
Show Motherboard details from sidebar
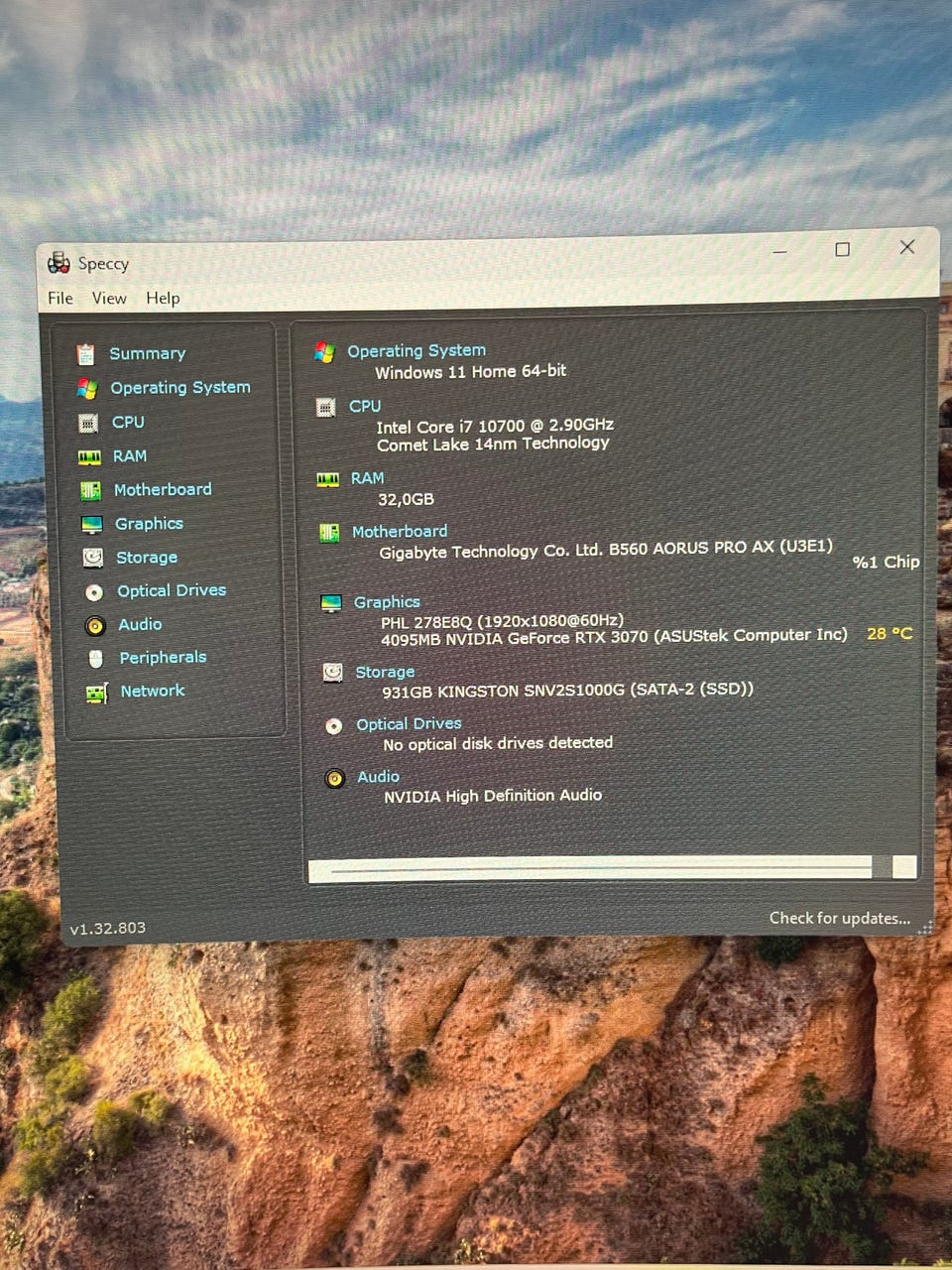point(163,489)
